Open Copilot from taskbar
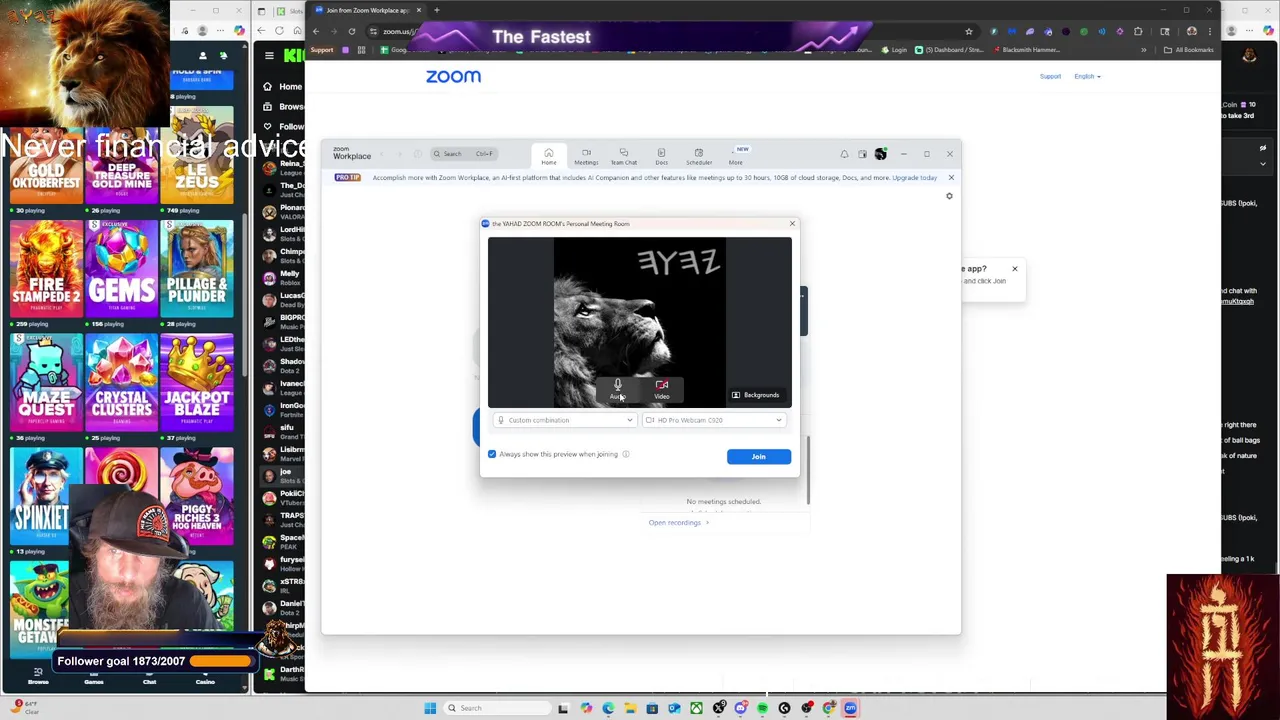This screenshot has height=720, width=1280. (586, 708)
